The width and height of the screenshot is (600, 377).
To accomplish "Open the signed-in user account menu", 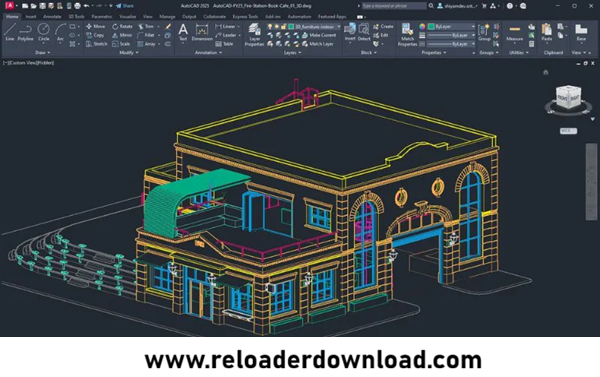I will point(458,6).
